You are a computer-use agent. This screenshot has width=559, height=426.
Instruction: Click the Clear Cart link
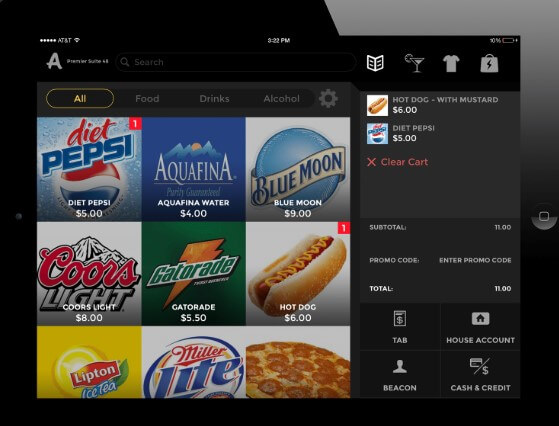tap(398, 162)
